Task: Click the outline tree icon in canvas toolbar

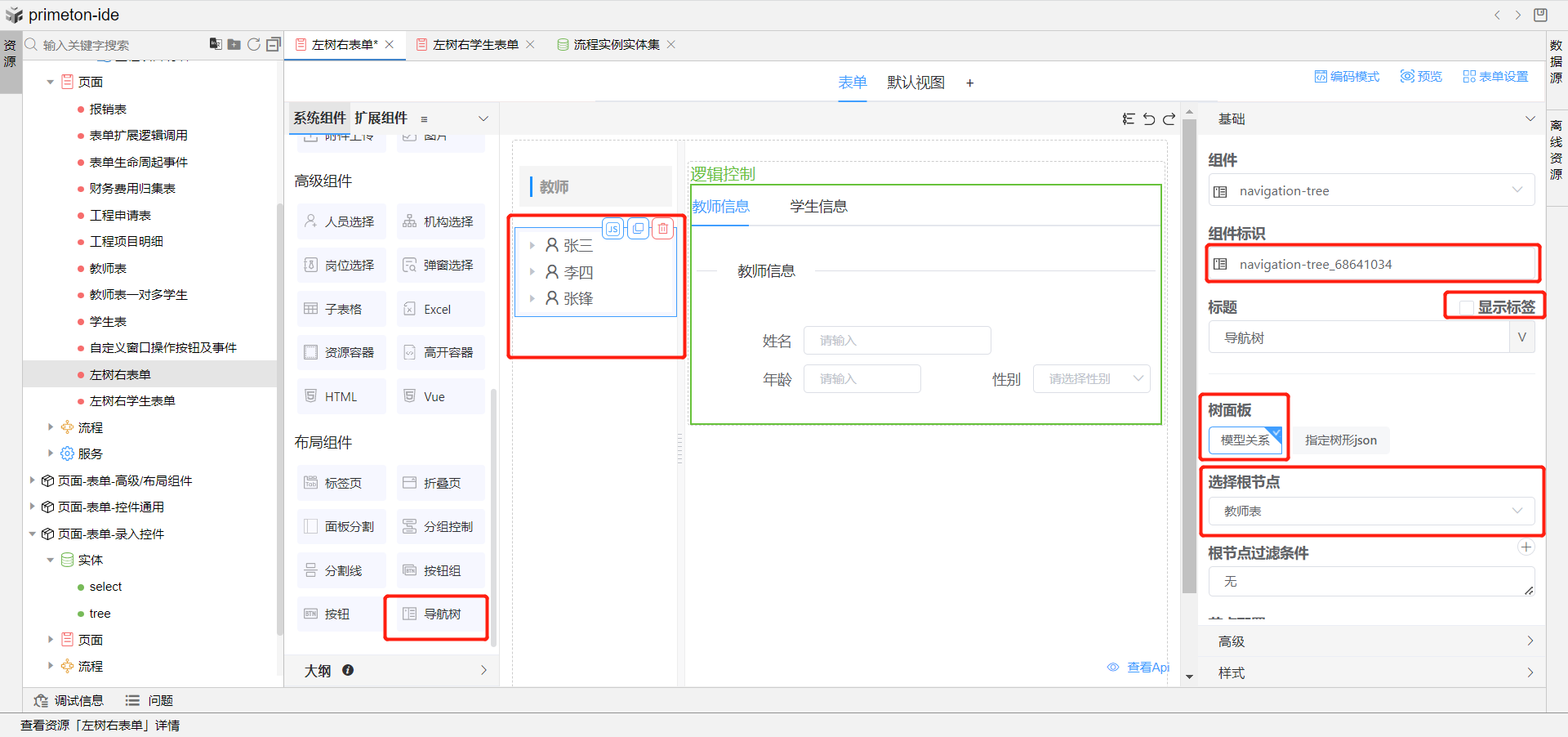Action: click(x=1129, y=119)
